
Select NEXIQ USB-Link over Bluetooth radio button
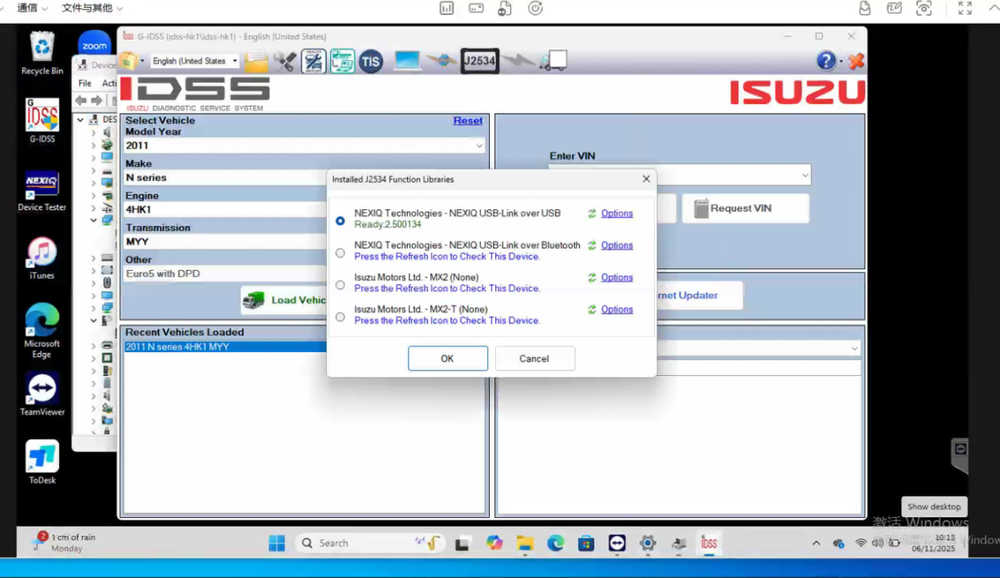[x=341, y=252]
